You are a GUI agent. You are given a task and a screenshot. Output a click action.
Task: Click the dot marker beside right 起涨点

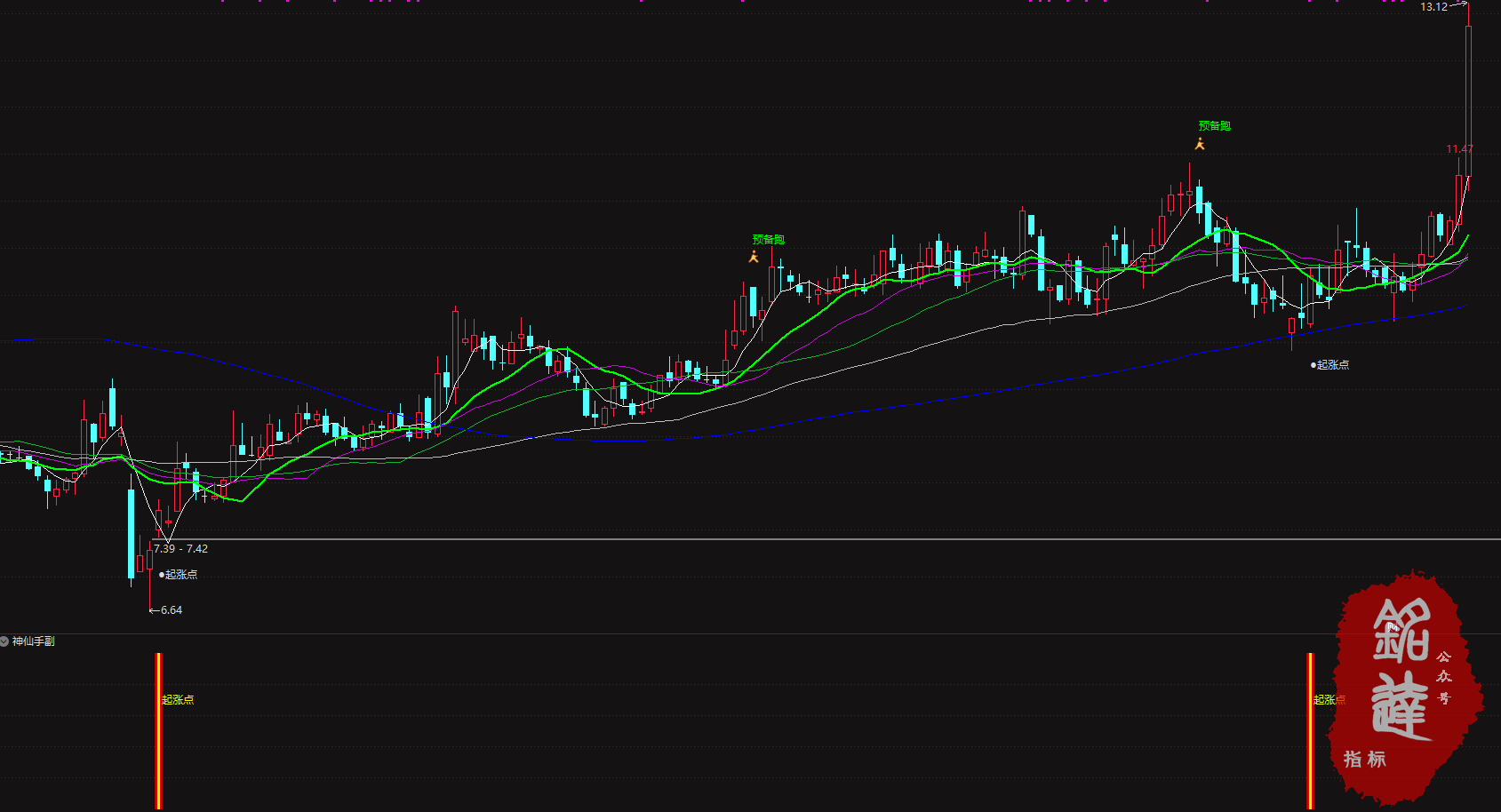pyautogui.click(x=1313, y=365)
